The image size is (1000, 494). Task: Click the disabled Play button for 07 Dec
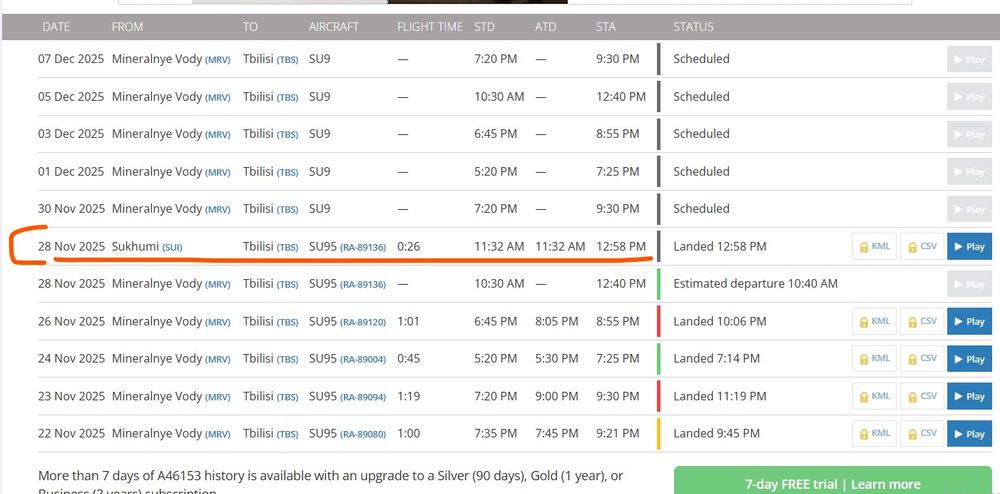click(x=969, y=59)
